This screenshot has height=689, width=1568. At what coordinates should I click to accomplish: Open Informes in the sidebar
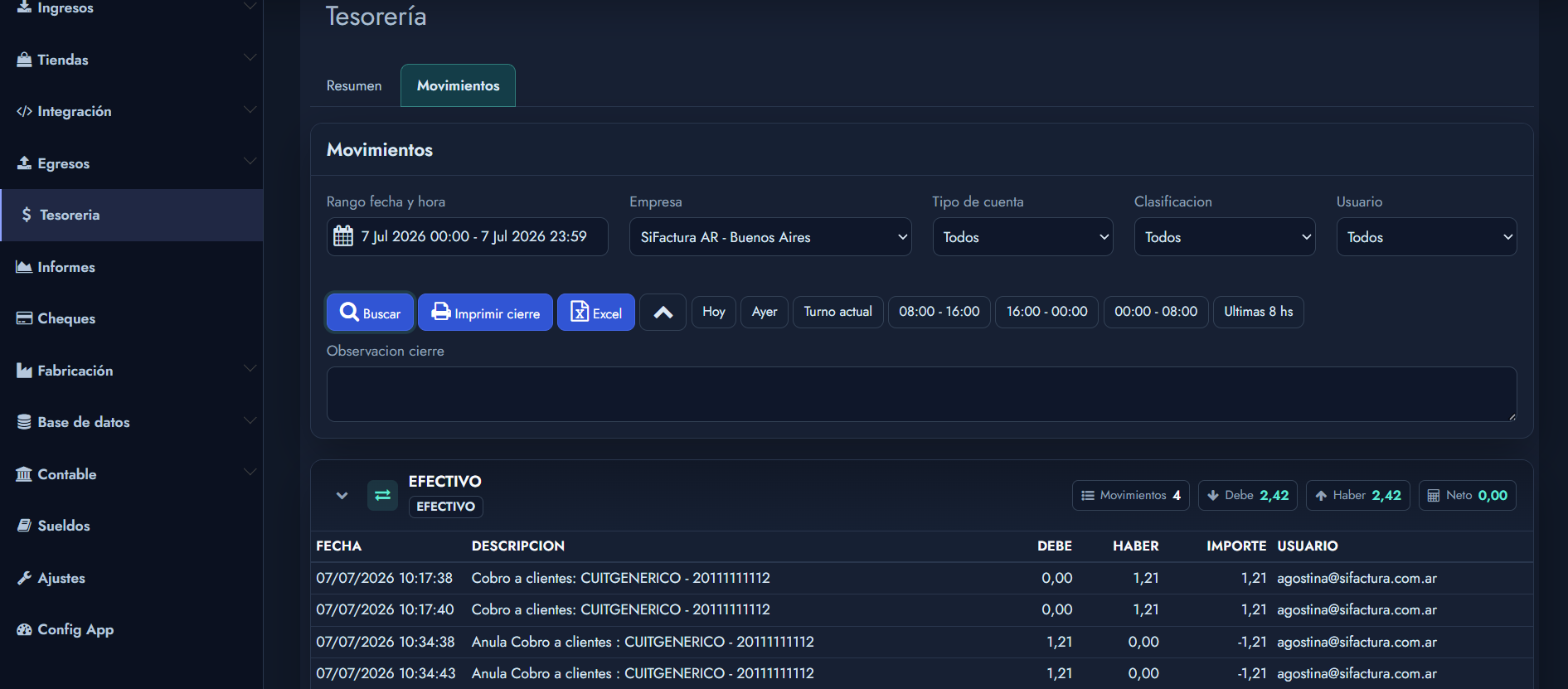click(x=132, y=267)
